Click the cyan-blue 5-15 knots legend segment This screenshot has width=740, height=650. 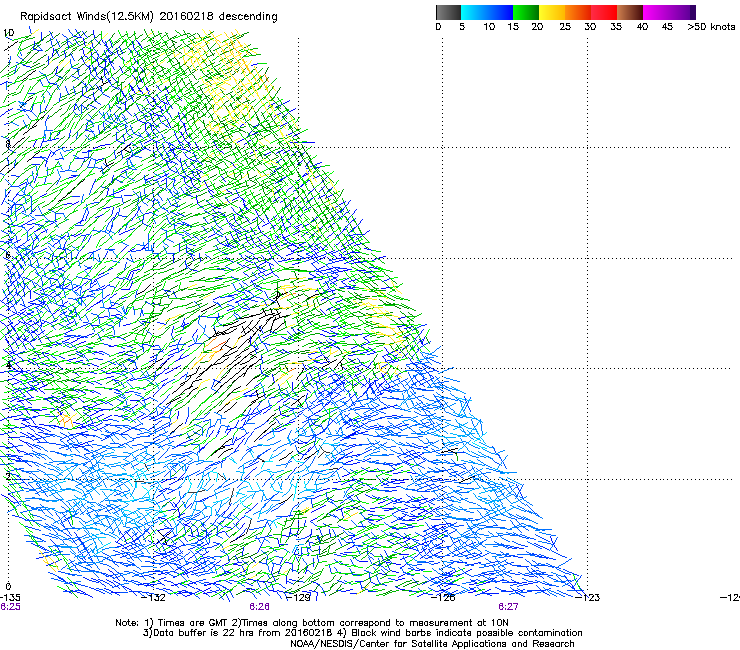[x=487, y=12]
